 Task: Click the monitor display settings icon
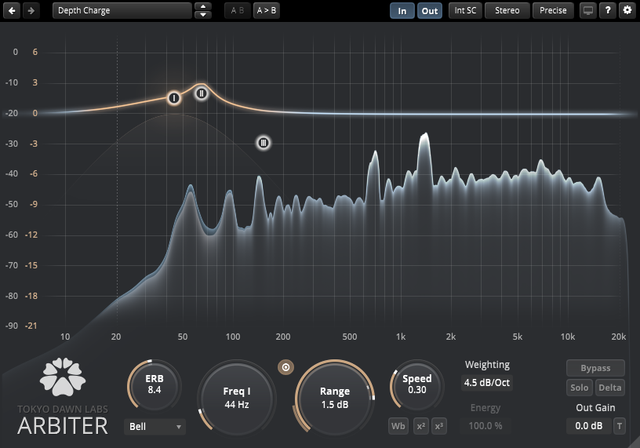[x=588, y=11]
